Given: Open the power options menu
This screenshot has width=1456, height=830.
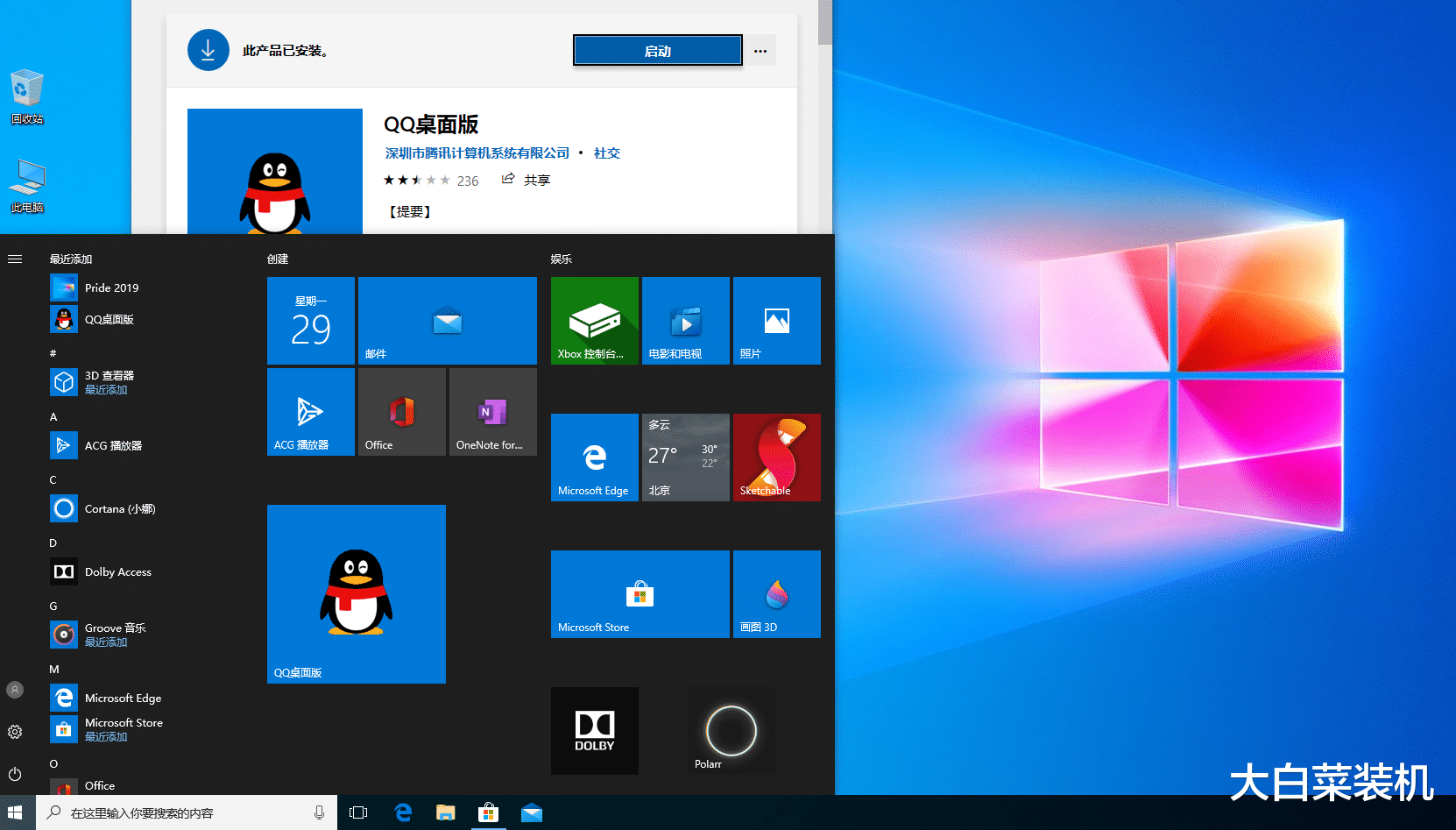Looking at the screenshot, I should (15, 774).
